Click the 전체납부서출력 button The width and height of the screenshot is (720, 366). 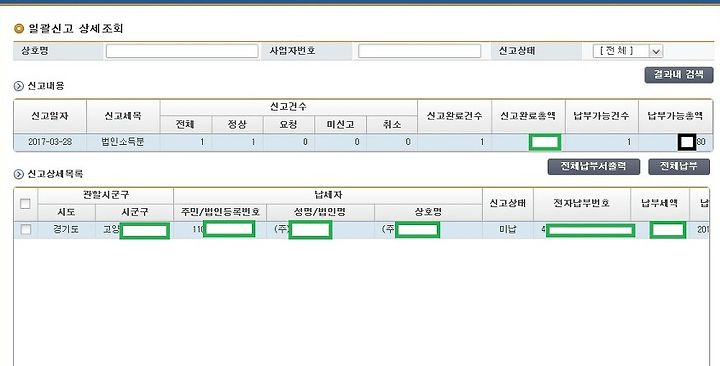click(593, 167)
